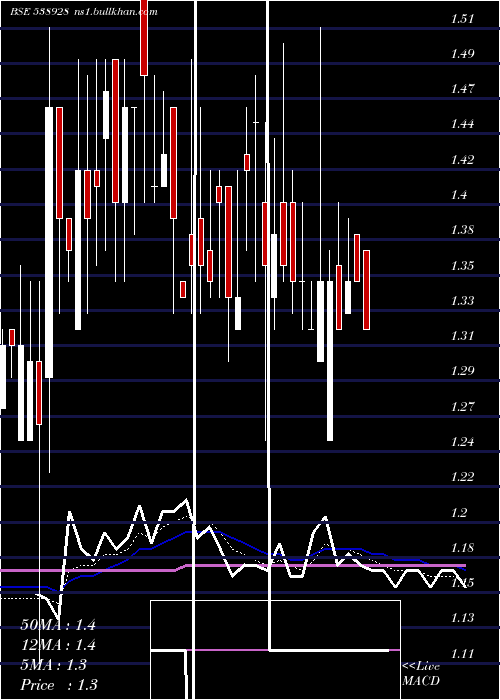This screenshot has width=500, height=700.
Task: Click the 1.49 price axis label
Action: tap(462, 54)
